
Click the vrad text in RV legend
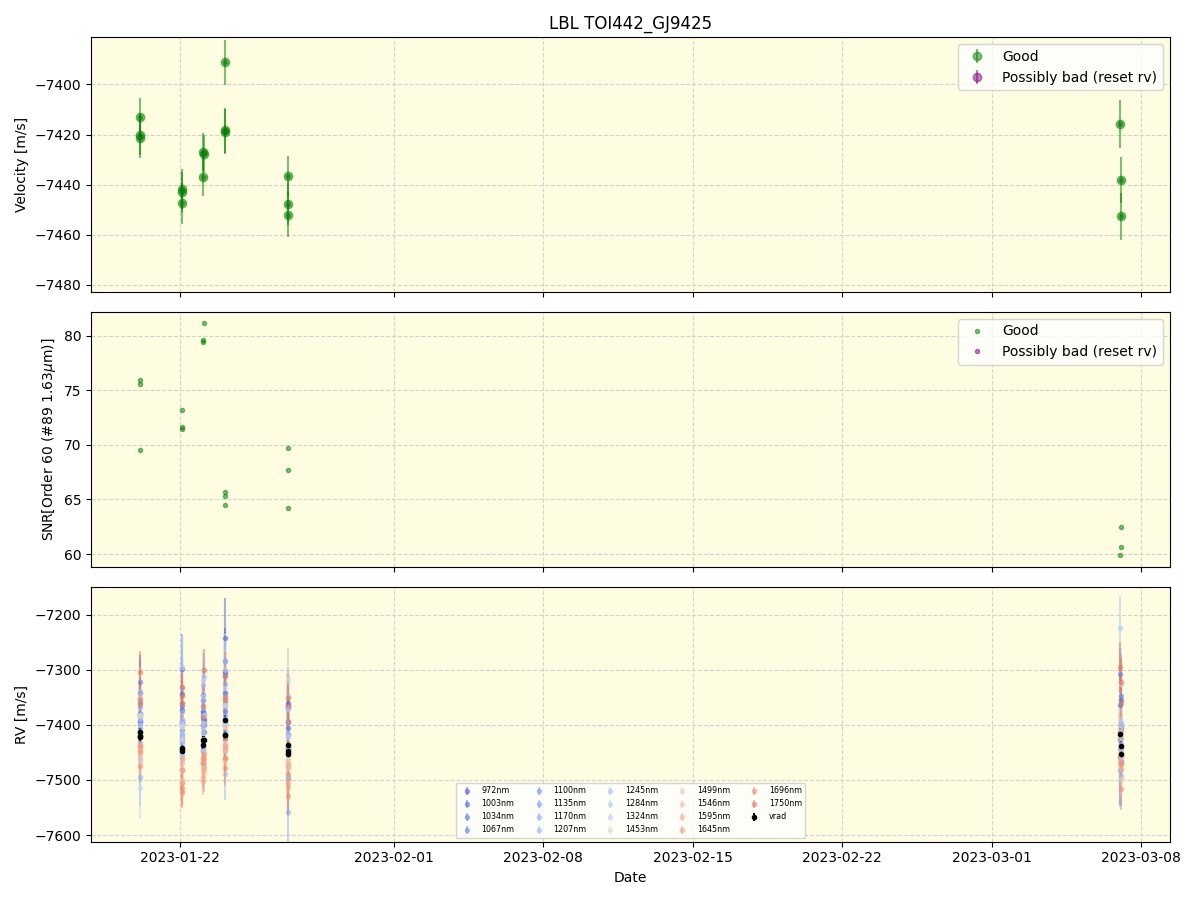point(777,816)
